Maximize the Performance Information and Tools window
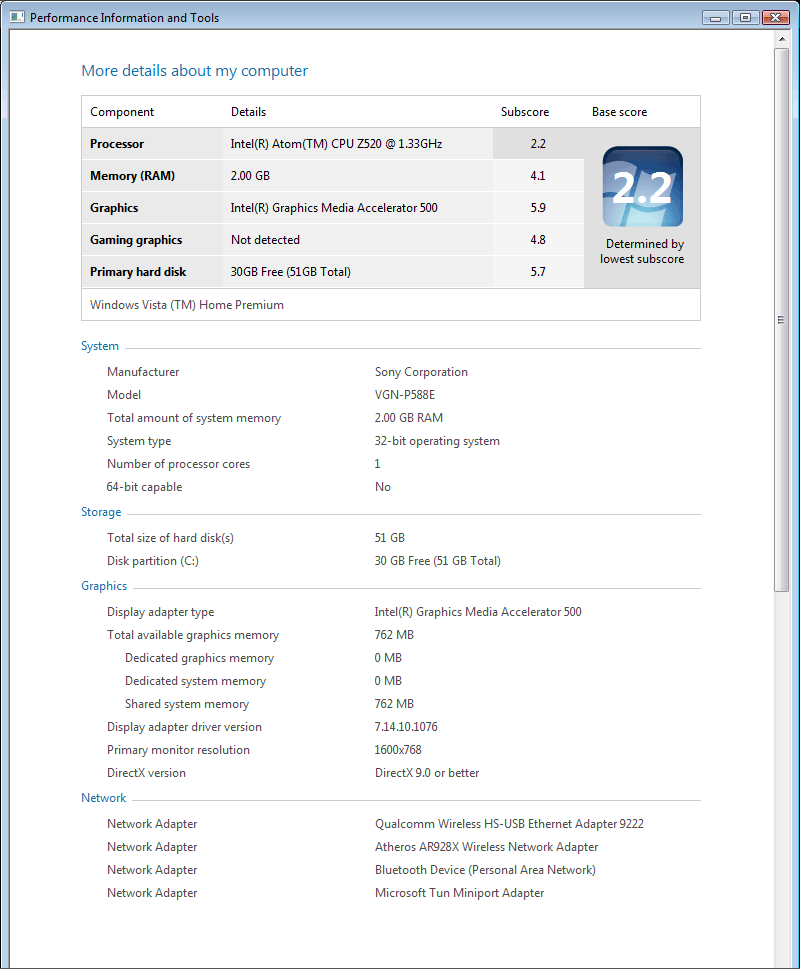The height and width of the screenshot is (970, 800). 746,17
